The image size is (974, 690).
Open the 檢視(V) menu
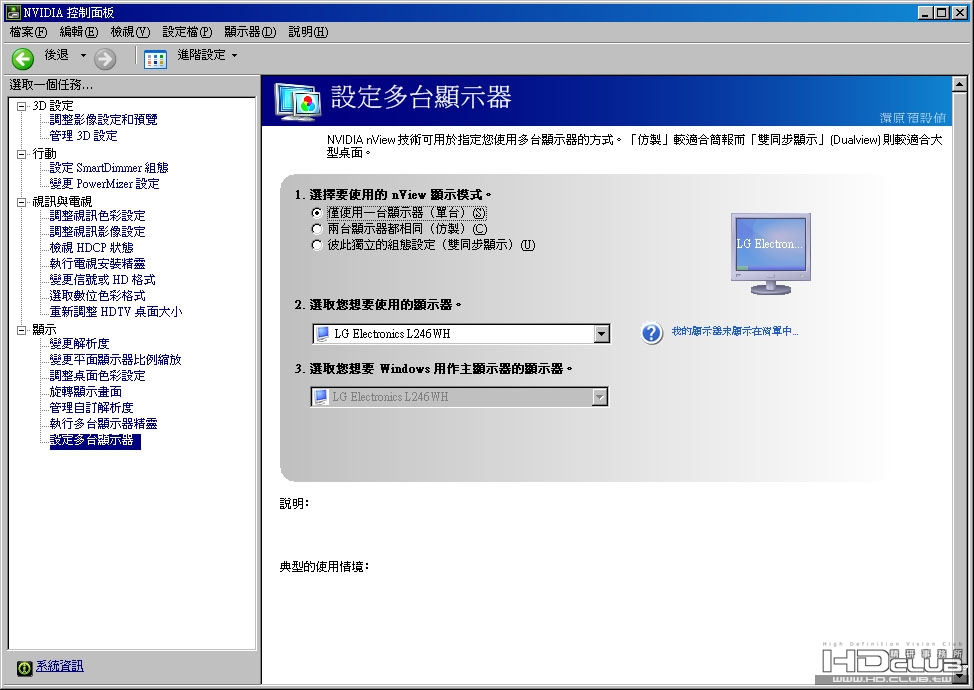click(x=130, y=32)
